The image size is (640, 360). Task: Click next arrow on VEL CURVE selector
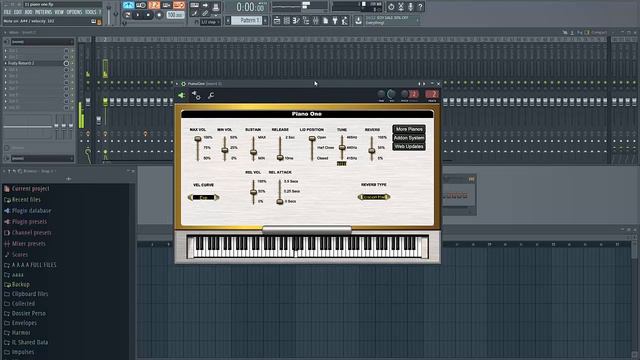(x=217, y=198)
